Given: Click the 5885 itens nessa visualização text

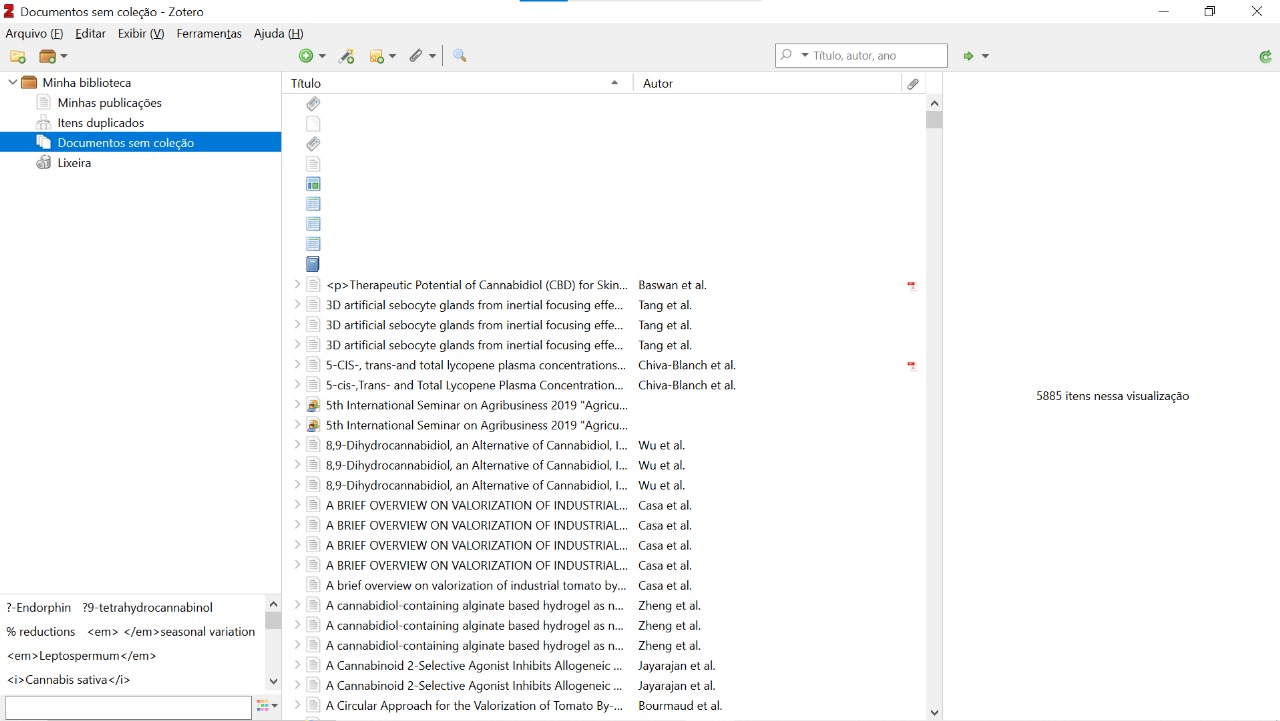Looking at the screenshot, I should click(x=1112, y=396).
